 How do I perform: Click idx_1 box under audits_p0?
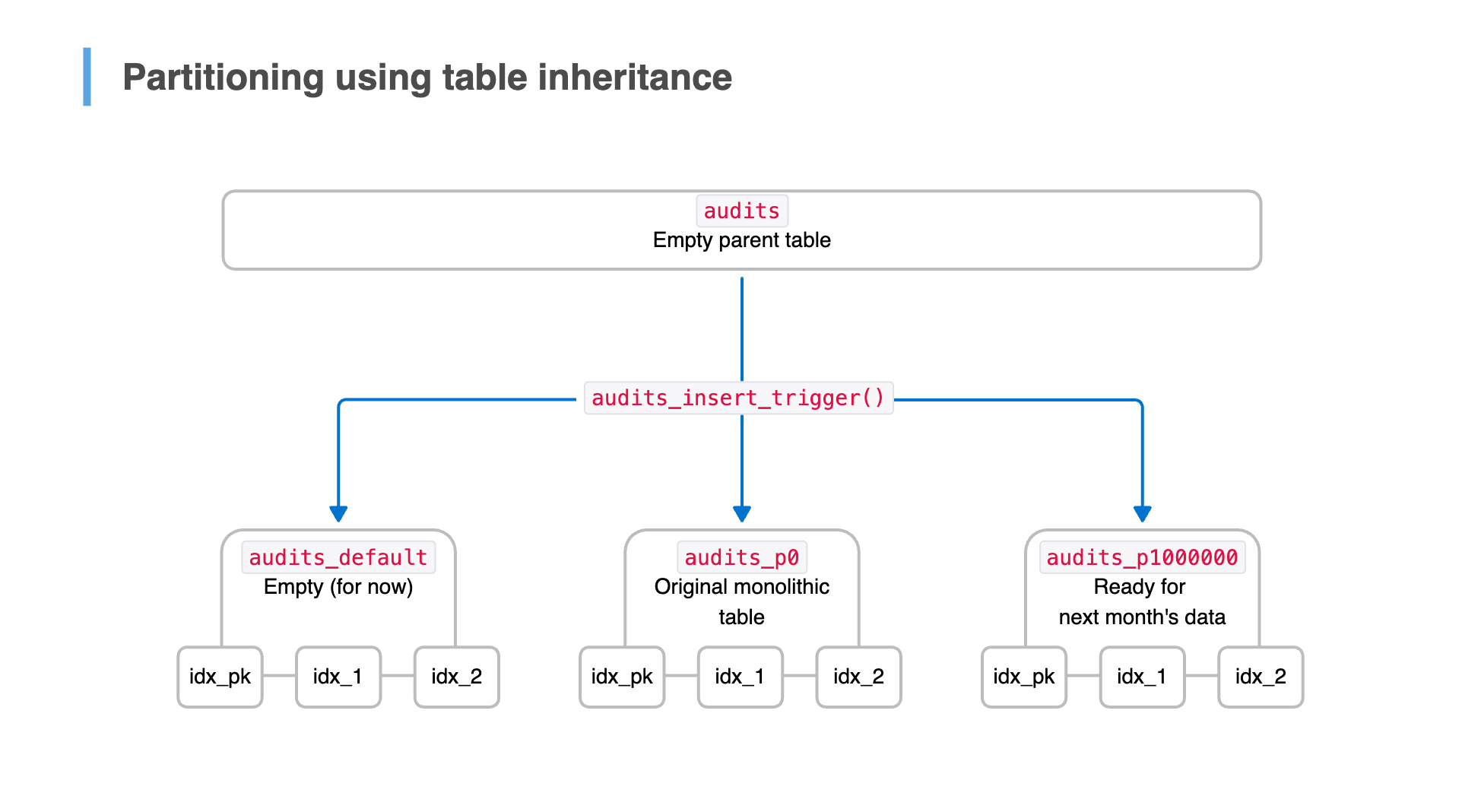point(740,677)
